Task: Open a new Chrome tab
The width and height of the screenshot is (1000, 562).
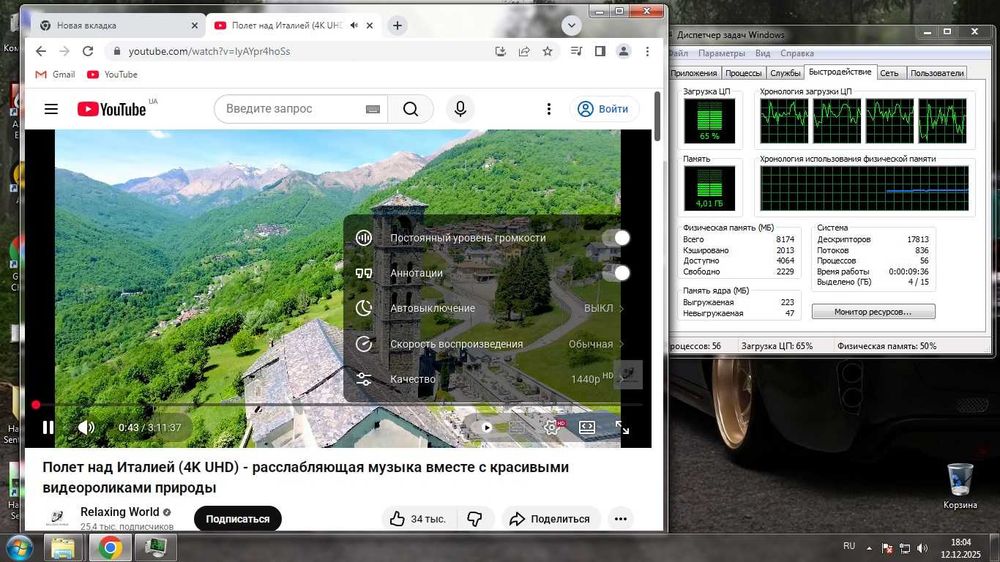Action: pyautogui.click(x=397, y=26)
